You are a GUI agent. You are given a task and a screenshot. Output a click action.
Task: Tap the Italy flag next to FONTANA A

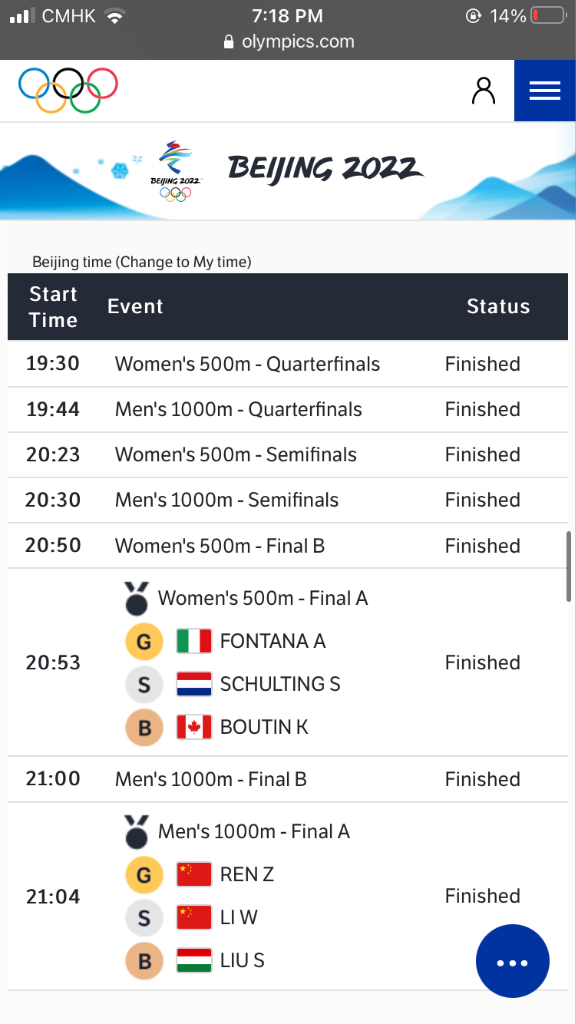[194, 641]
